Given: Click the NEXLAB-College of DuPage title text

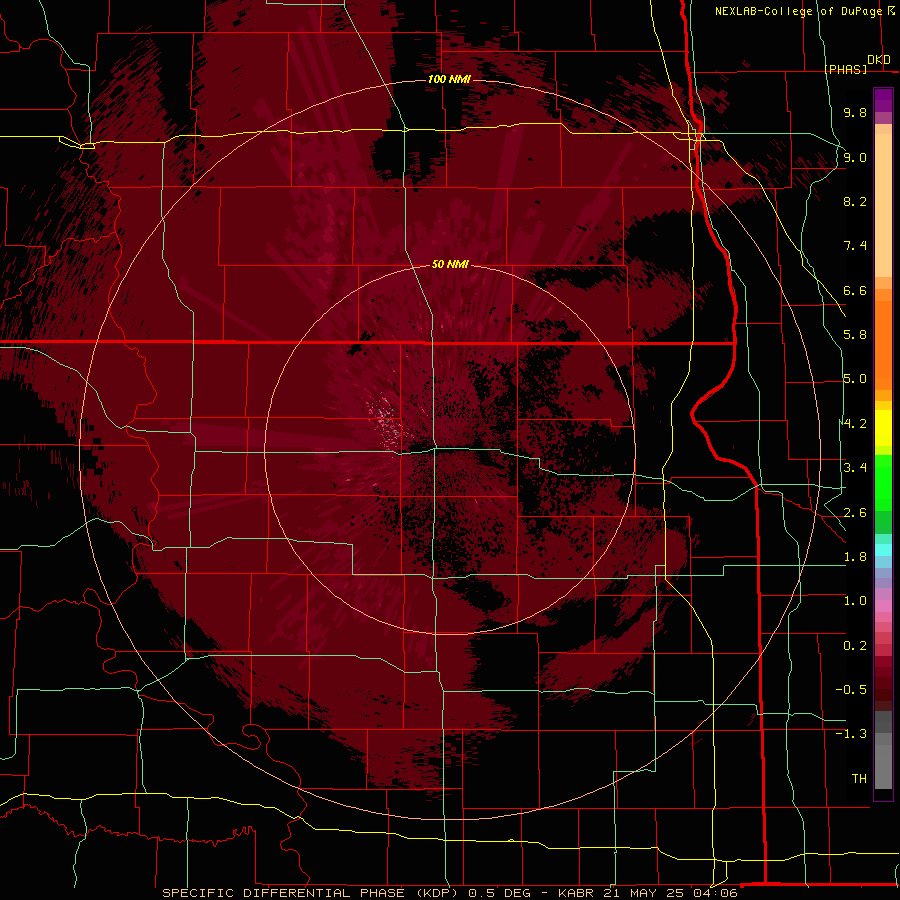Looking at the screenshot, I should click(798, 11).
